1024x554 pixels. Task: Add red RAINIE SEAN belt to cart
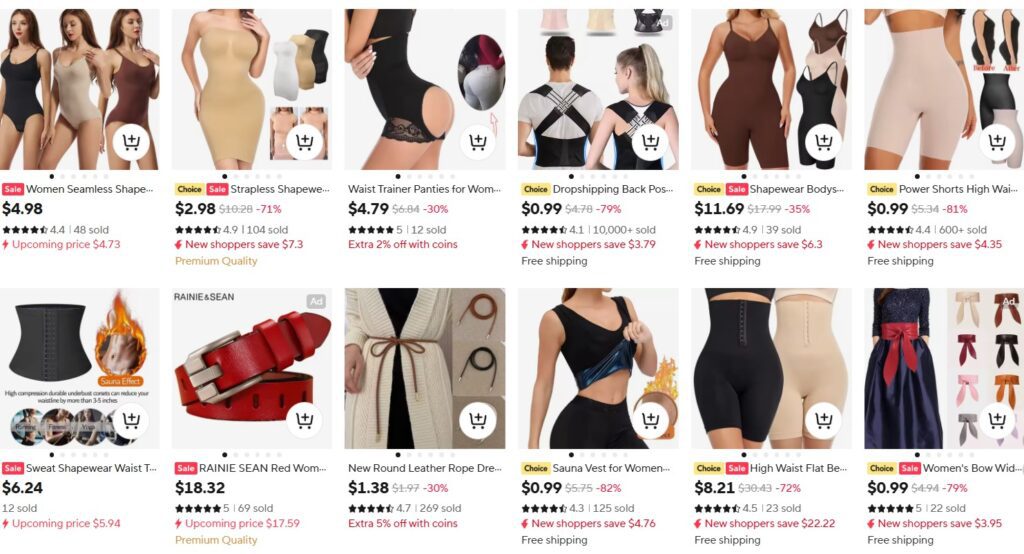(x=304, y=420)
